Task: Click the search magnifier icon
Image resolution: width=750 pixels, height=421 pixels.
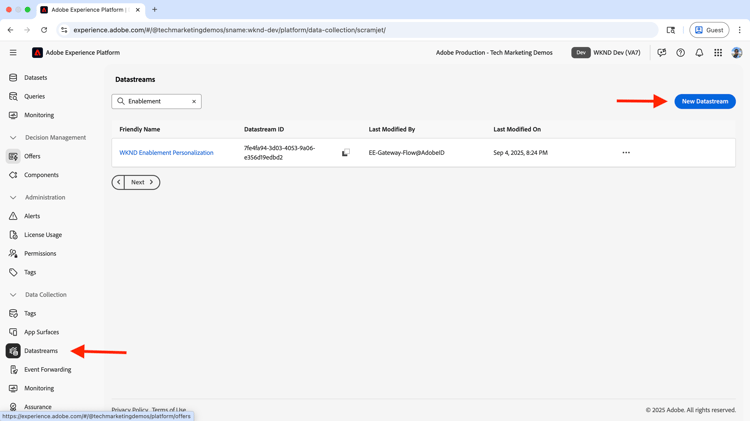Action: (x=121, y=101)
